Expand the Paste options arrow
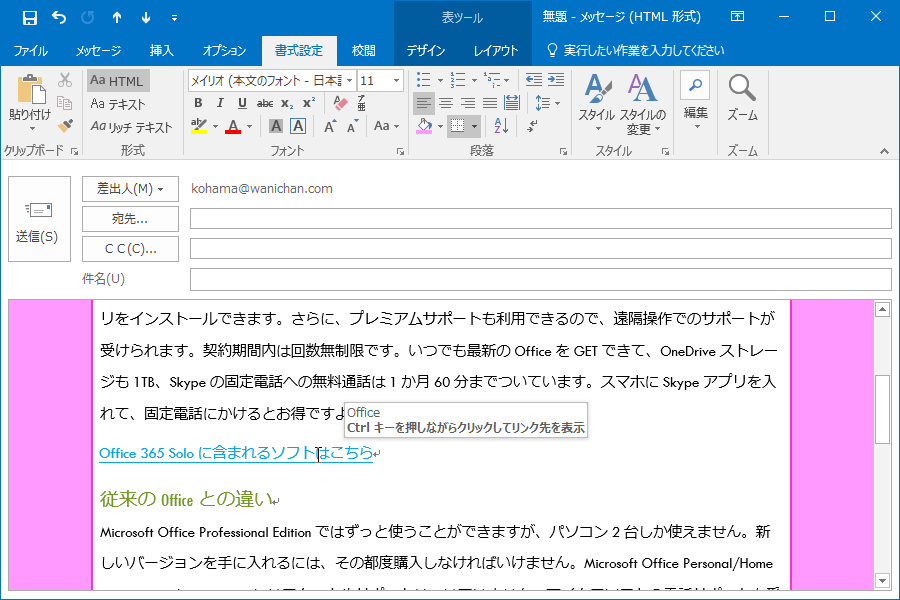The height and width of the screenshot is (600, 900). [32, 129]
